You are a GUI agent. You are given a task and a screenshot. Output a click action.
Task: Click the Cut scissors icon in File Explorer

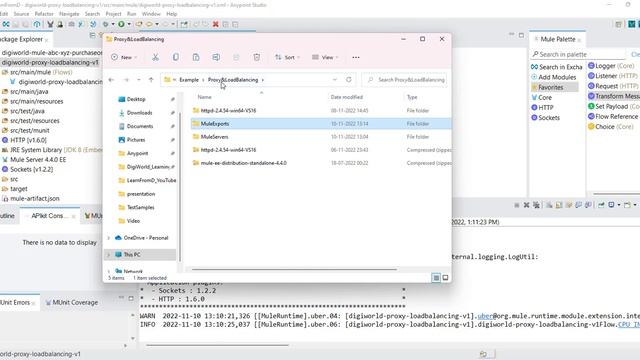tap(155, 57)
